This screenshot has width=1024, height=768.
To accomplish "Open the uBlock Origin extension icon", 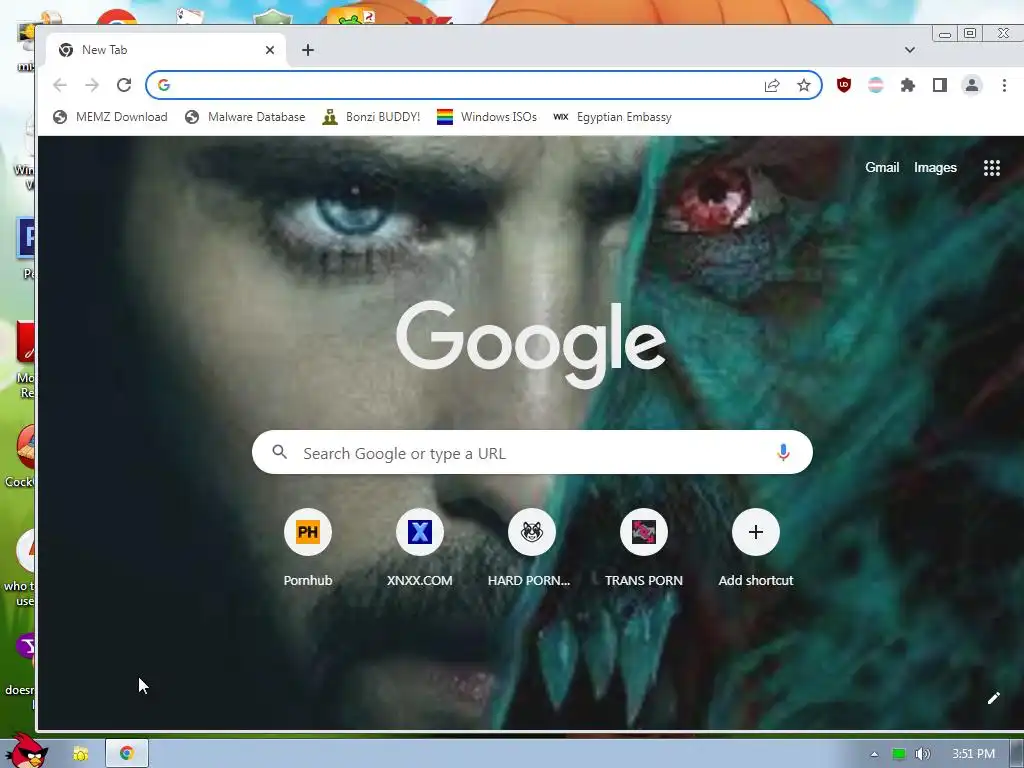I will 844,85.
